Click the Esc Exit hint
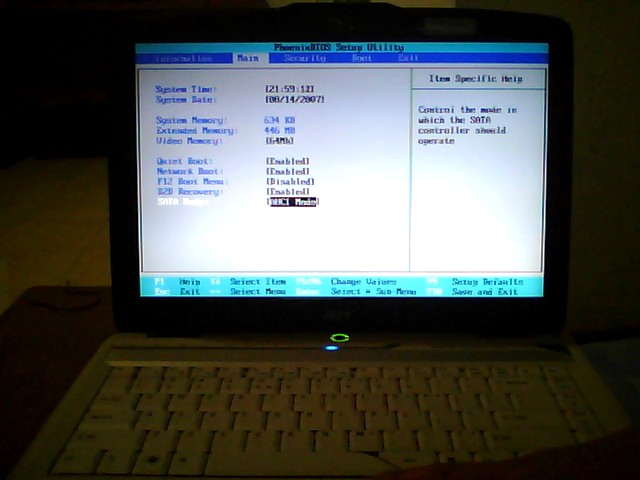 coord(178,292)
